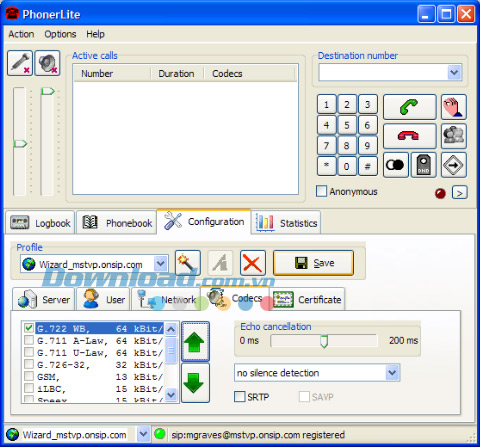Open the Options menu
This screenshot has width=480, height=447.
pos(60,34)
